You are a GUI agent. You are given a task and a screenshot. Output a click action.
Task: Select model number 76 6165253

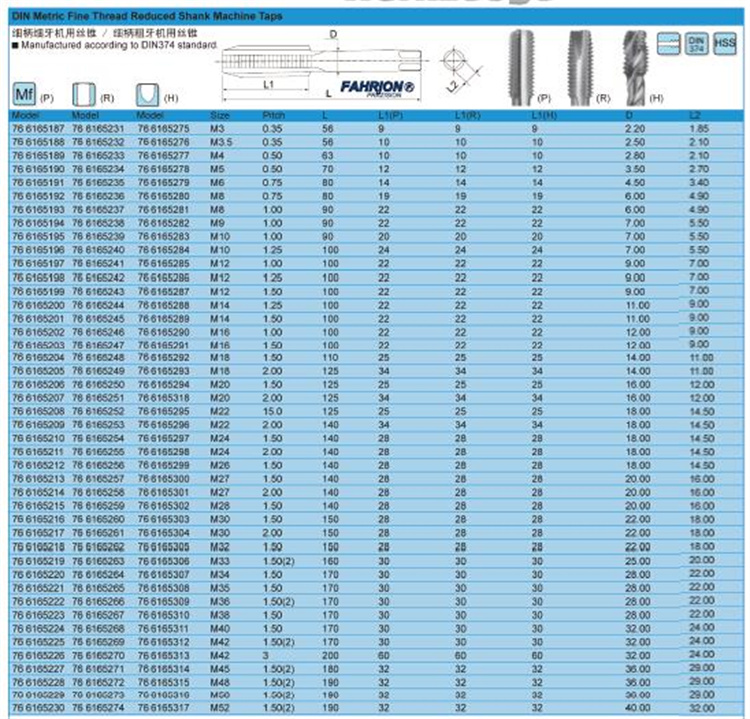[98, 424]
